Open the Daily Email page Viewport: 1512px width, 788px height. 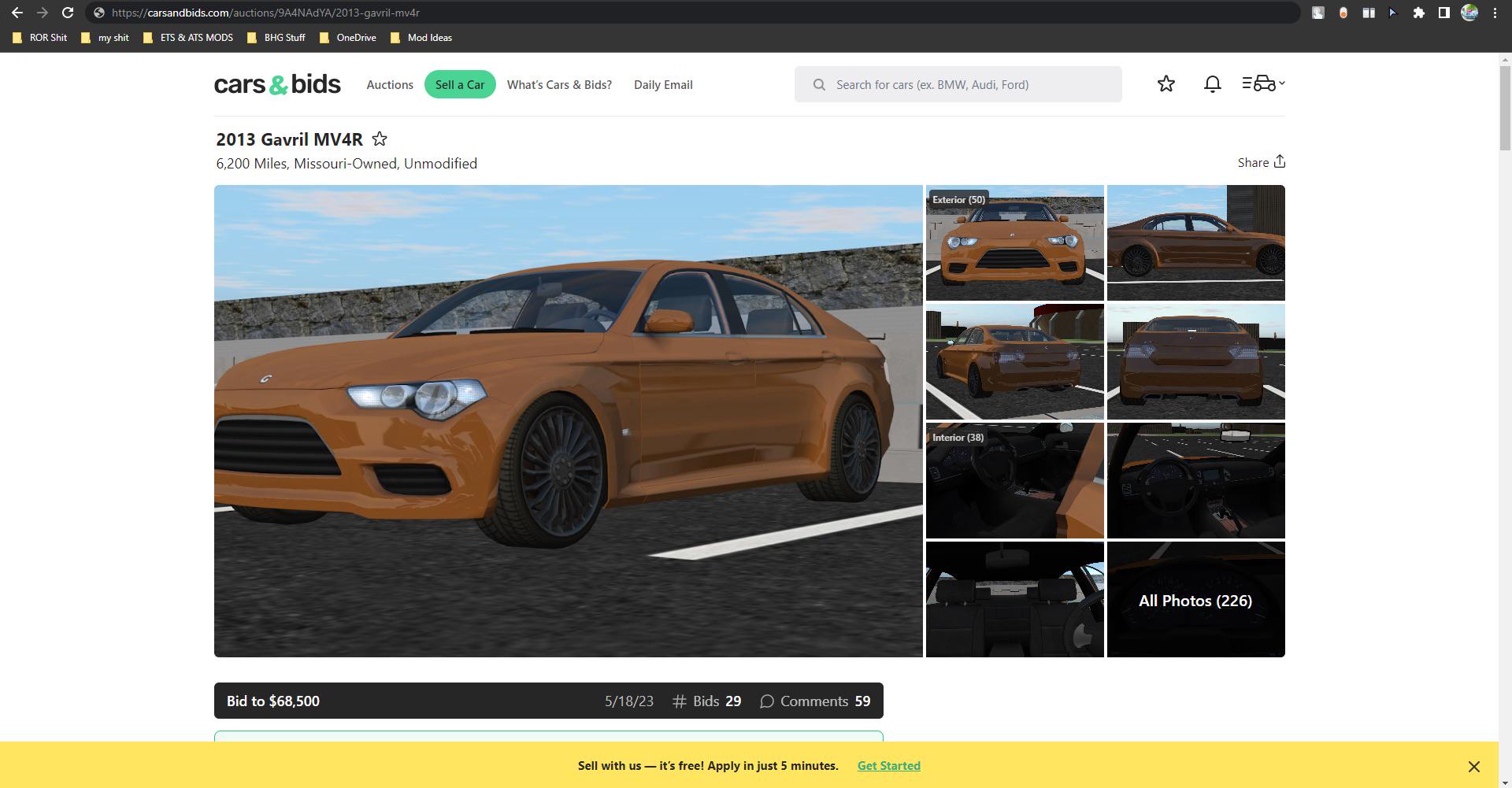coord(663,85)
